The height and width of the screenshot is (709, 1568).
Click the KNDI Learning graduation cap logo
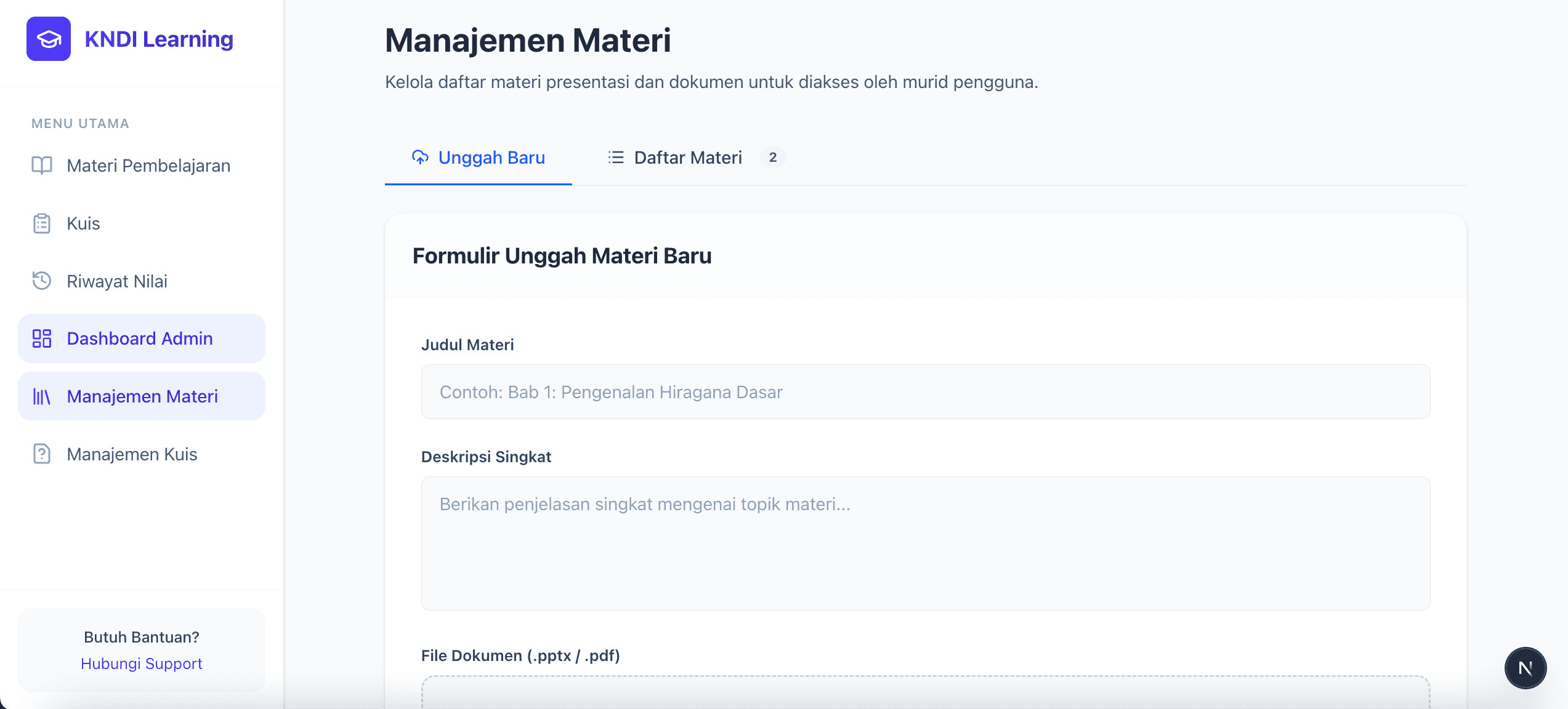pyautogui.click(x=49, y=39)
